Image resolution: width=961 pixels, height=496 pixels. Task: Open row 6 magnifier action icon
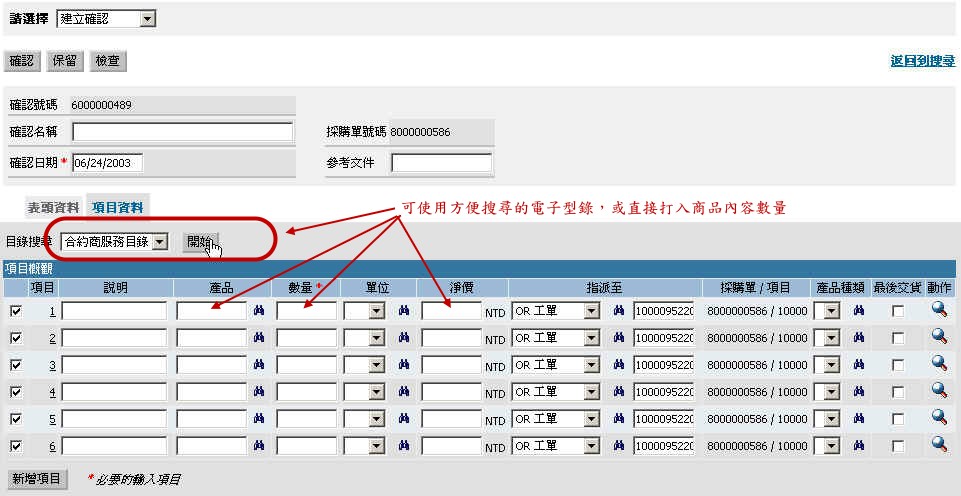(x=939, y=444)
